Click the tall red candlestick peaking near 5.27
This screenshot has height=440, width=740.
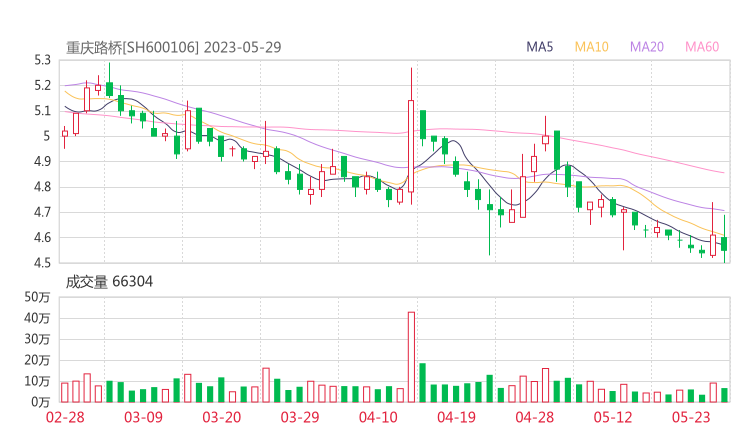coord(411,136)
